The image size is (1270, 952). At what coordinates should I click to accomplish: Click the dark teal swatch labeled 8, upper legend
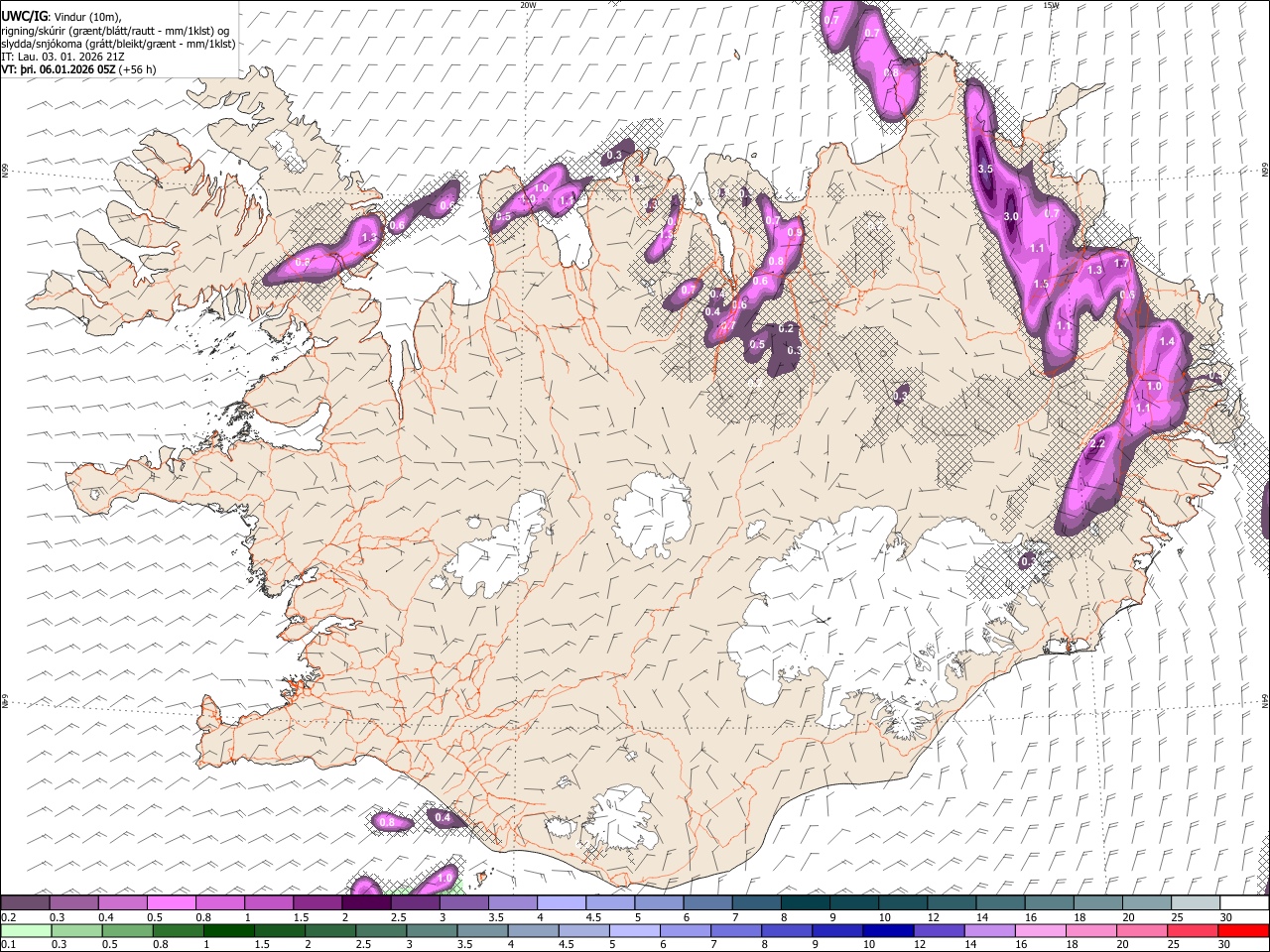806,902
